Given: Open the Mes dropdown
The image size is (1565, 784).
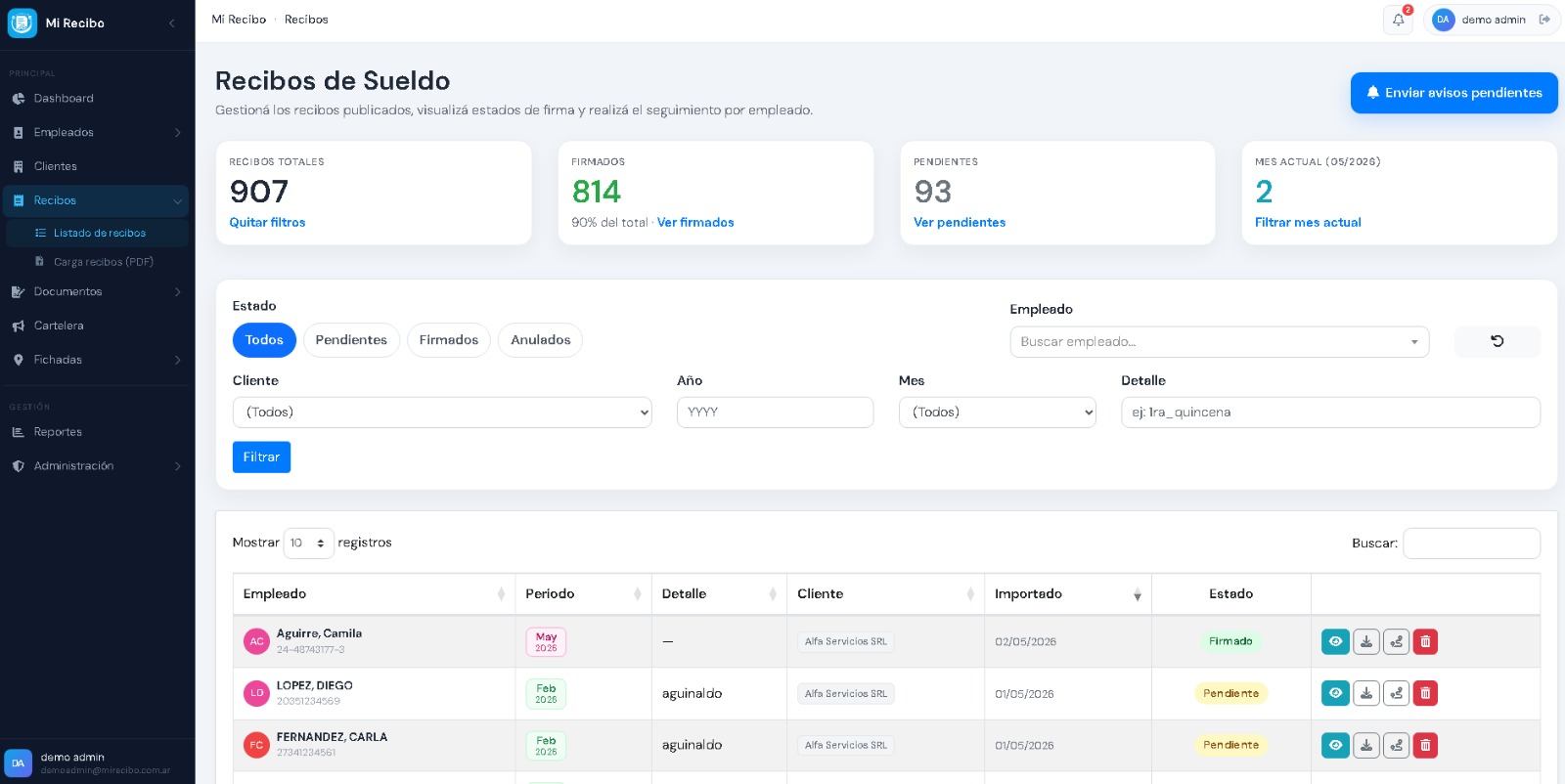Looking at the screenshot, I should (x=998, y=413).
